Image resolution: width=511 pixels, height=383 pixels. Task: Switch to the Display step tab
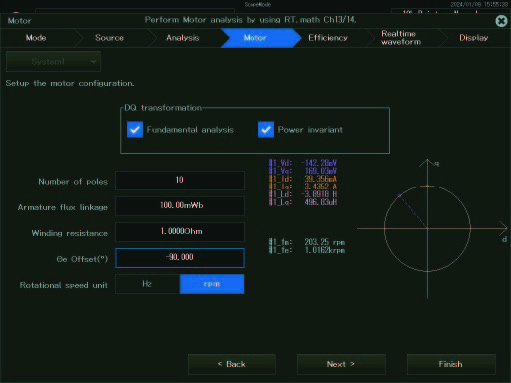[x=473, y=38]
